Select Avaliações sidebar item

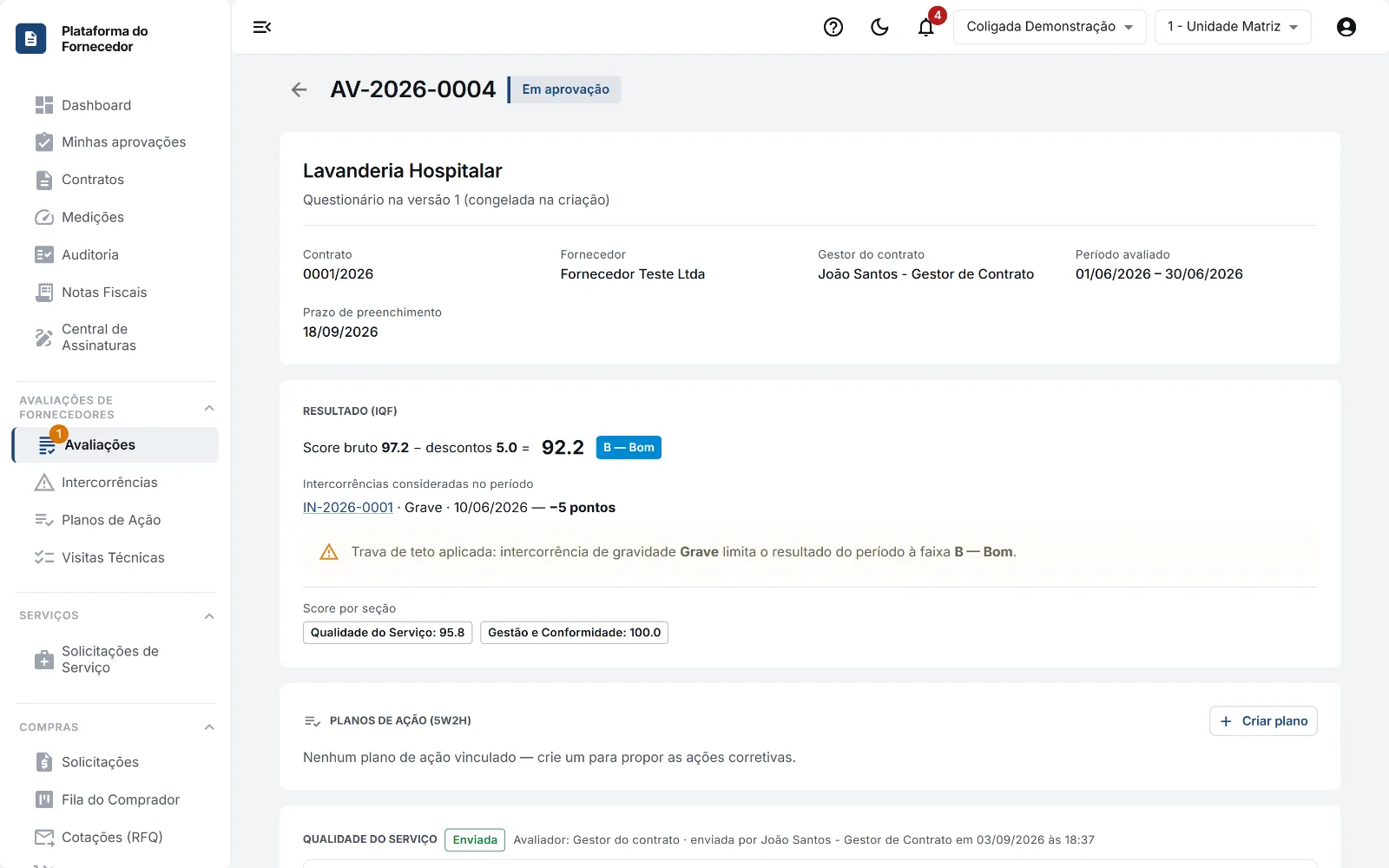[116, 444]
